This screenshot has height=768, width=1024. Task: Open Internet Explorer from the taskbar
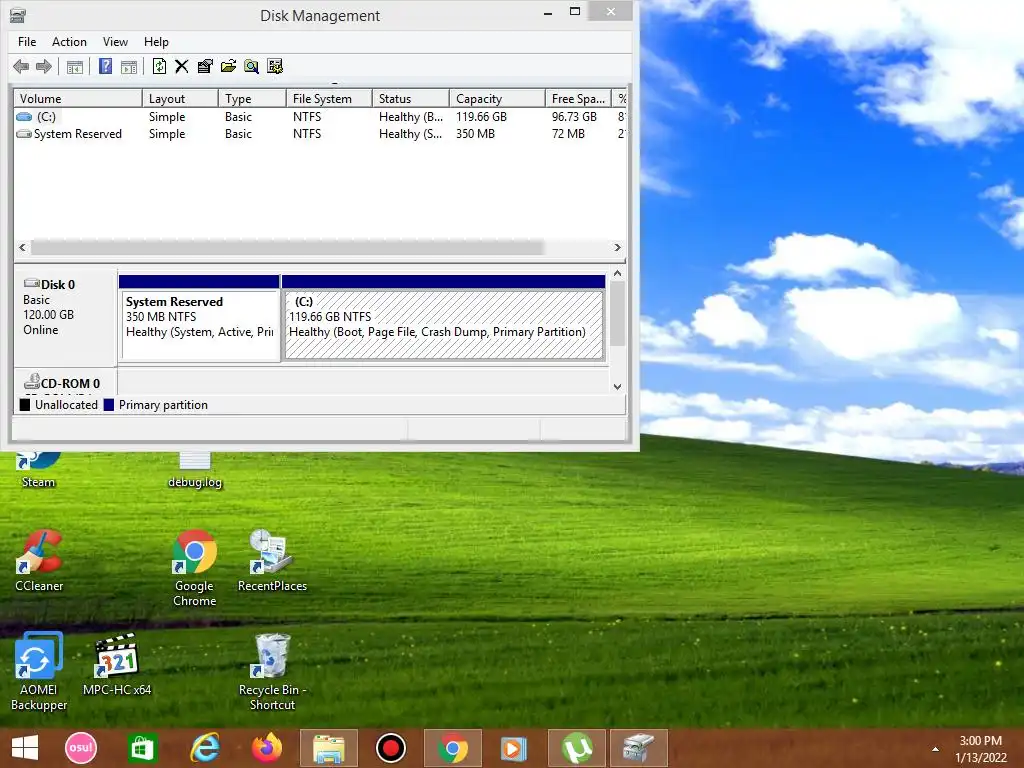[x=204, y=748]
